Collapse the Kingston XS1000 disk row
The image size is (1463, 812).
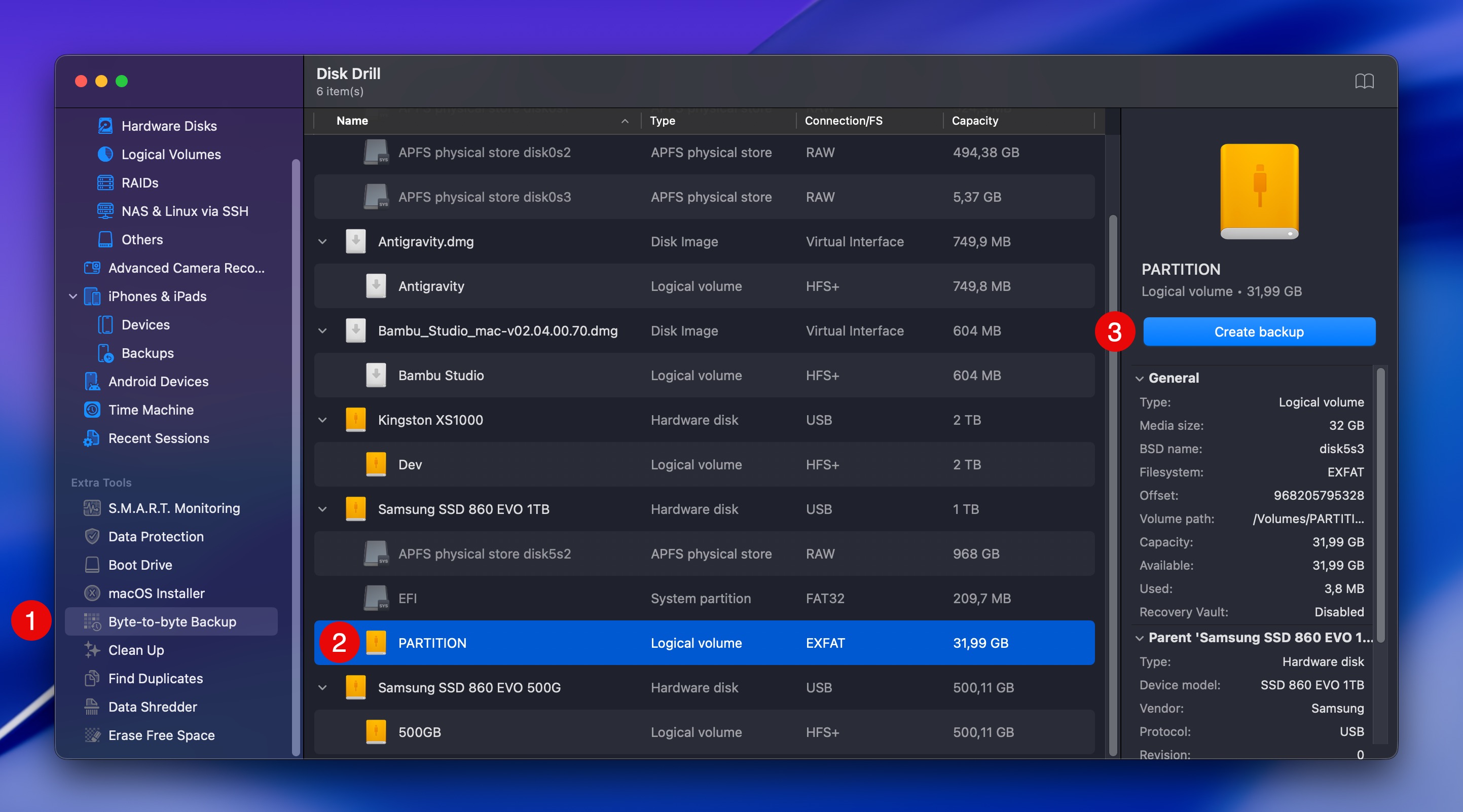coord(322,420)
